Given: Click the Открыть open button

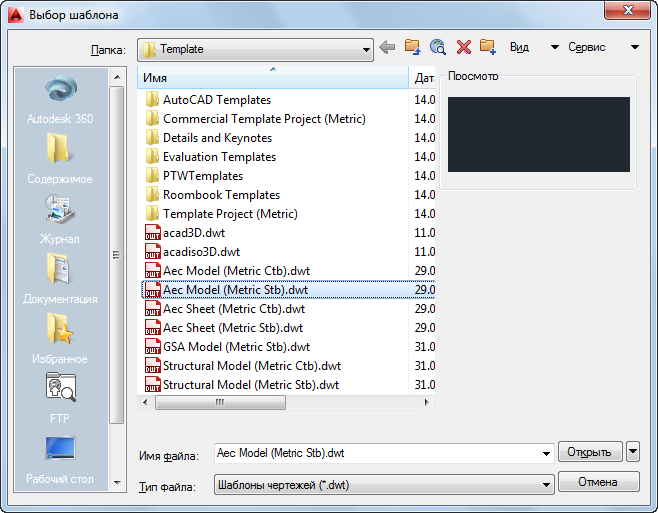Looking at the screenshot, I should click(590, 452).
